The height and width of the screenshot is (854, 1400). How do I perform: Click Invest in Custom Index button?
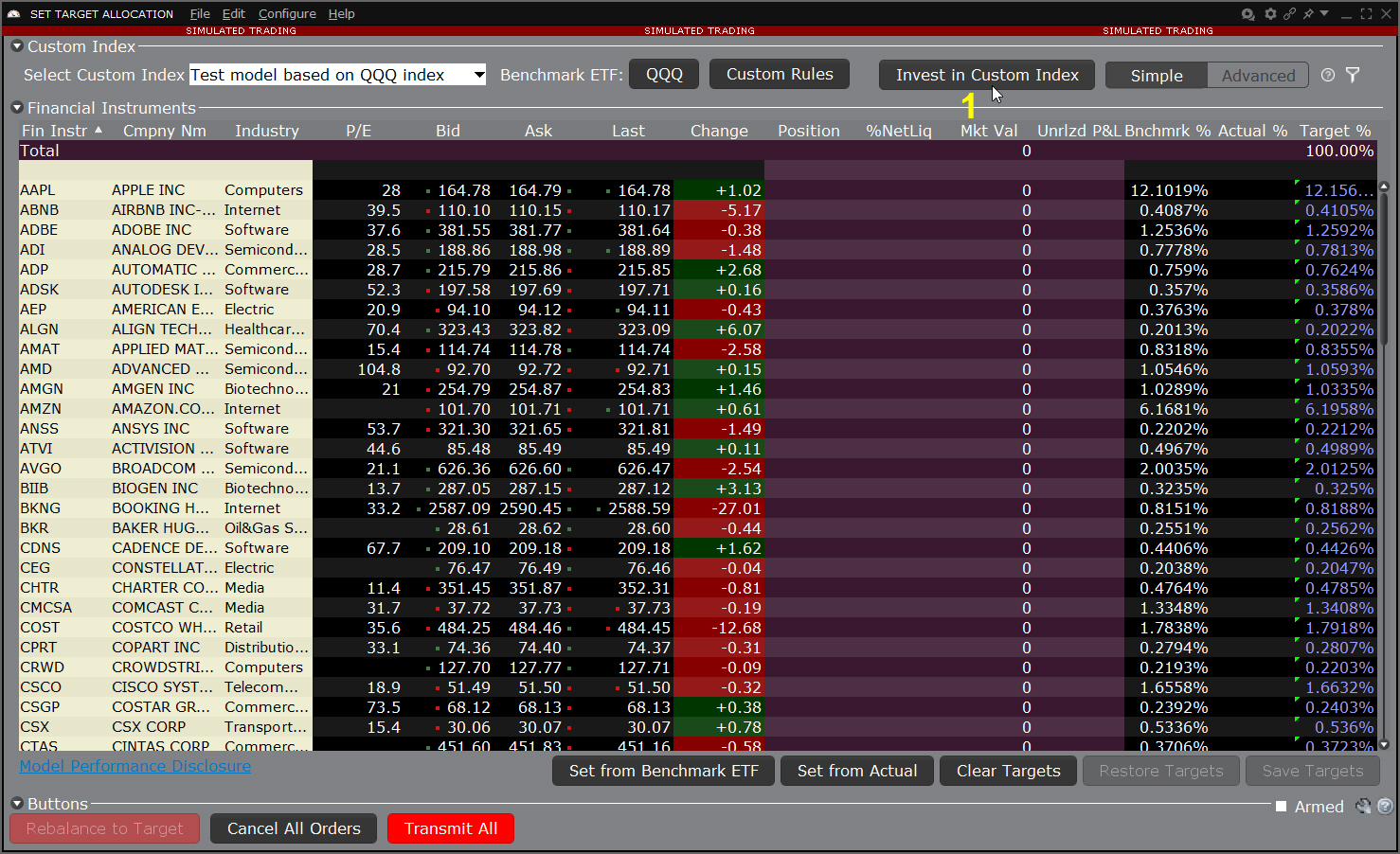[x=986, y=75]
